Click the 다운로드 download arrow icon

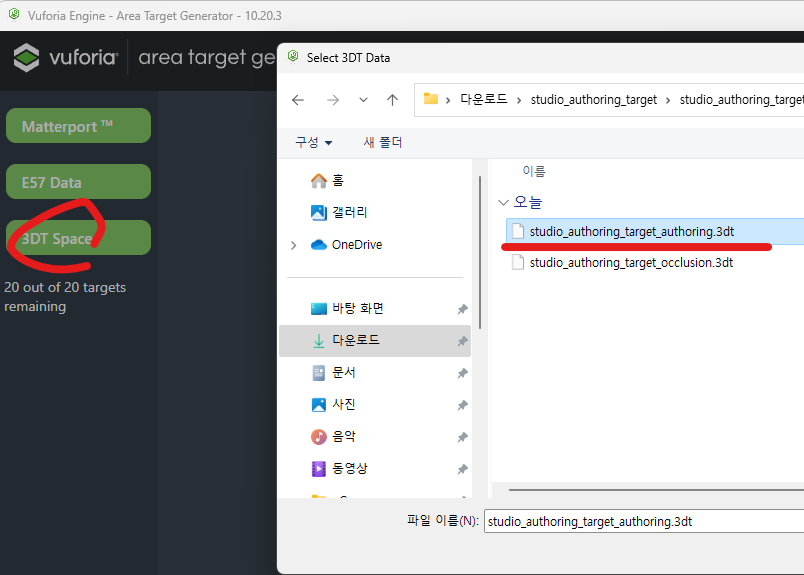pos(318,341)
